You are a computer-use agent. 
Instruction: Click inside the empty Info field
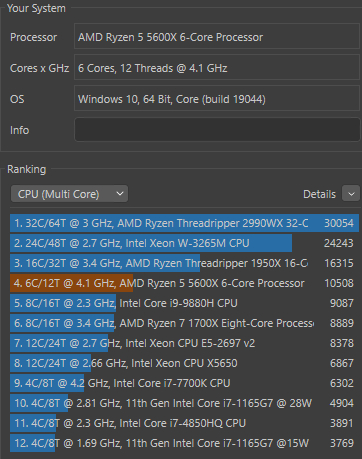tap(217, 130)
